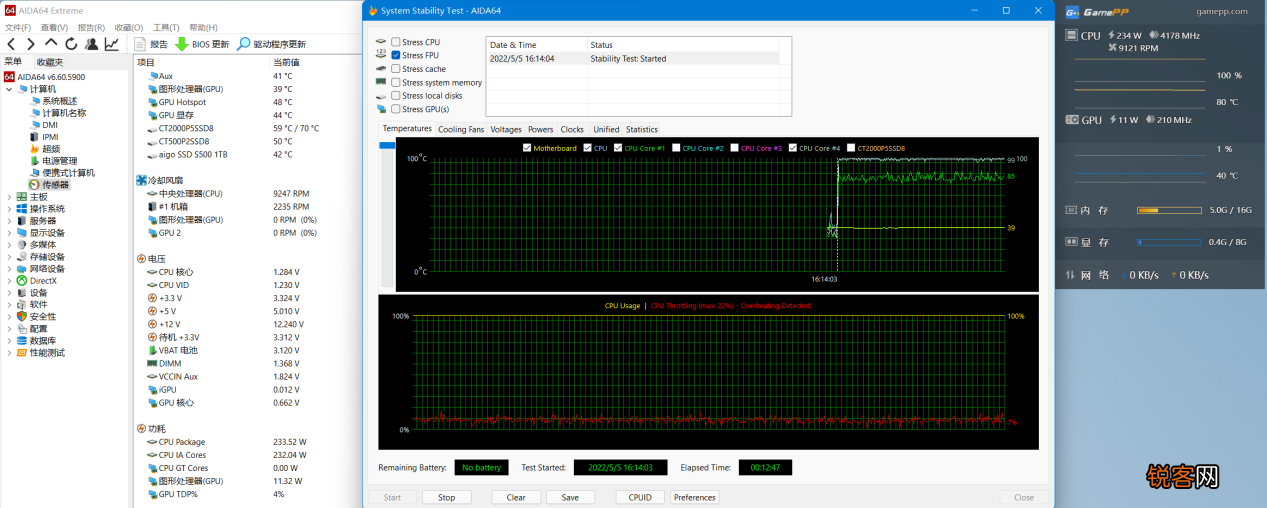
Task: Expand the 多媒体 tree node
Action: pos(10,245)
